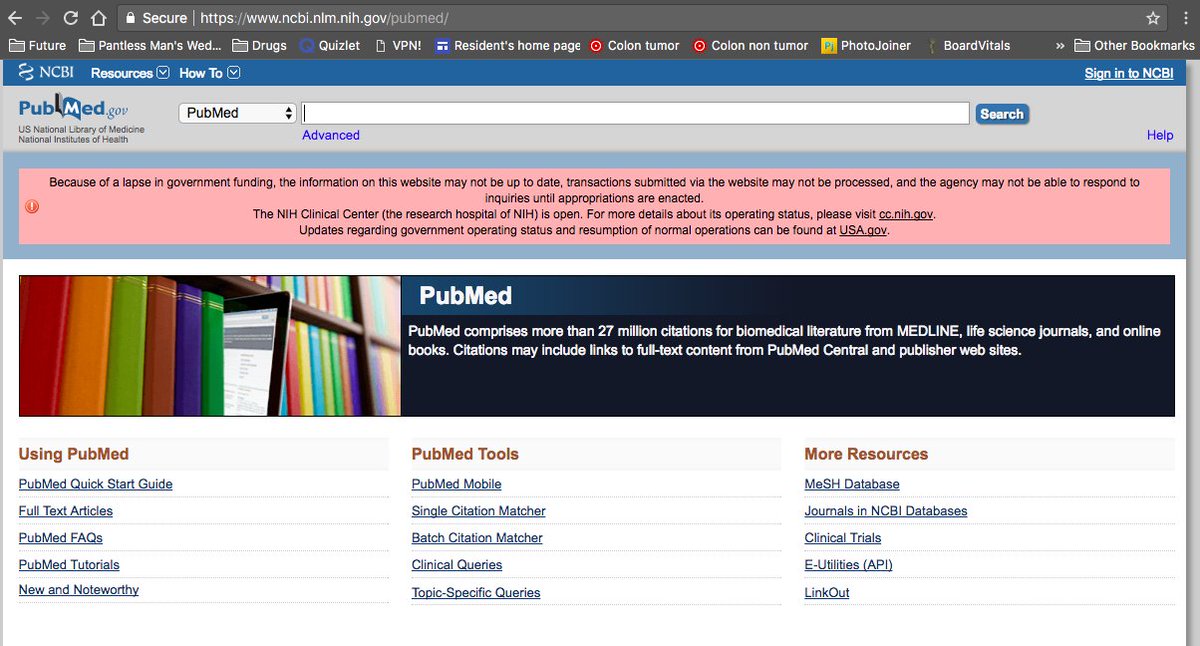Open the LinkOut link

click(x=827, y=593)
